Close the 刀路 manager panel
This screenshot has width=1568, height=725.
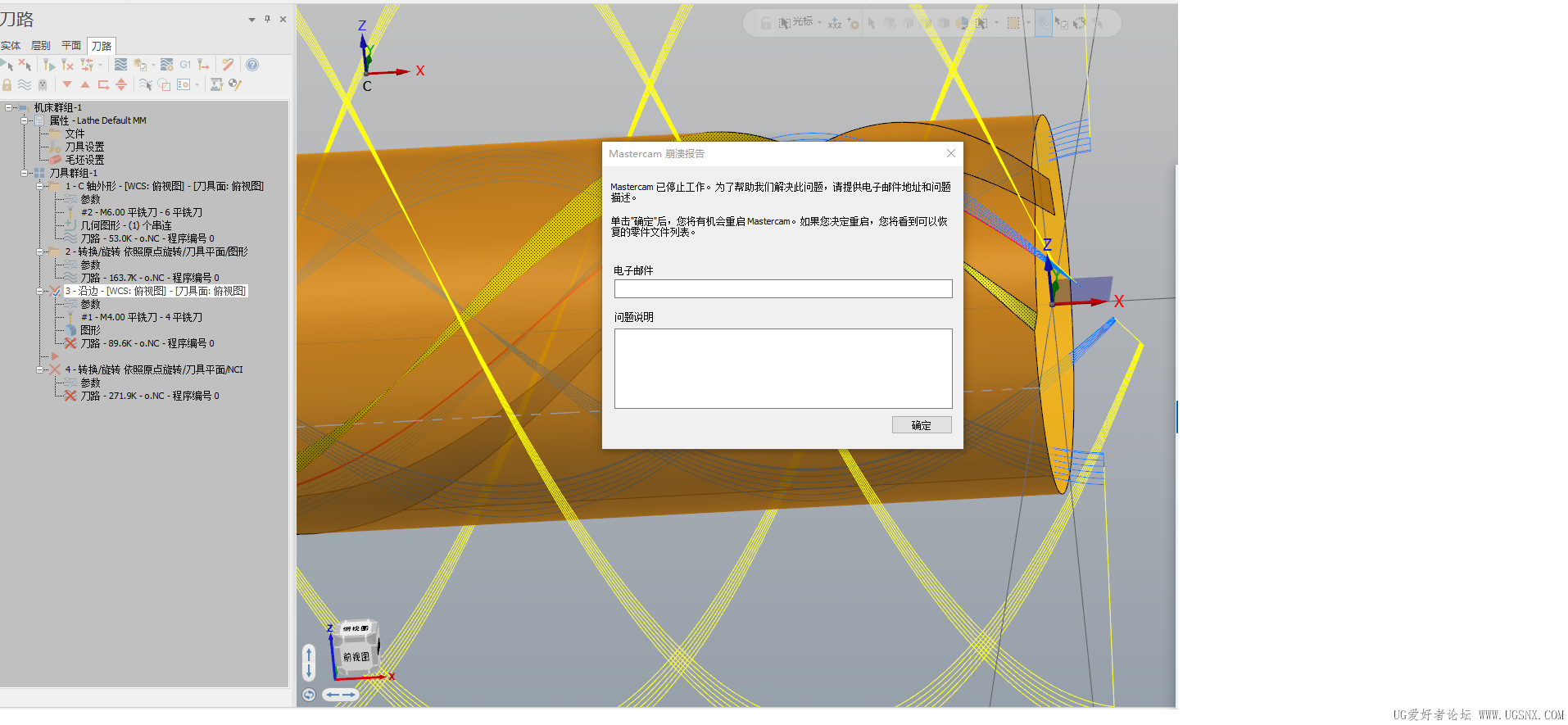coord(283,19)
